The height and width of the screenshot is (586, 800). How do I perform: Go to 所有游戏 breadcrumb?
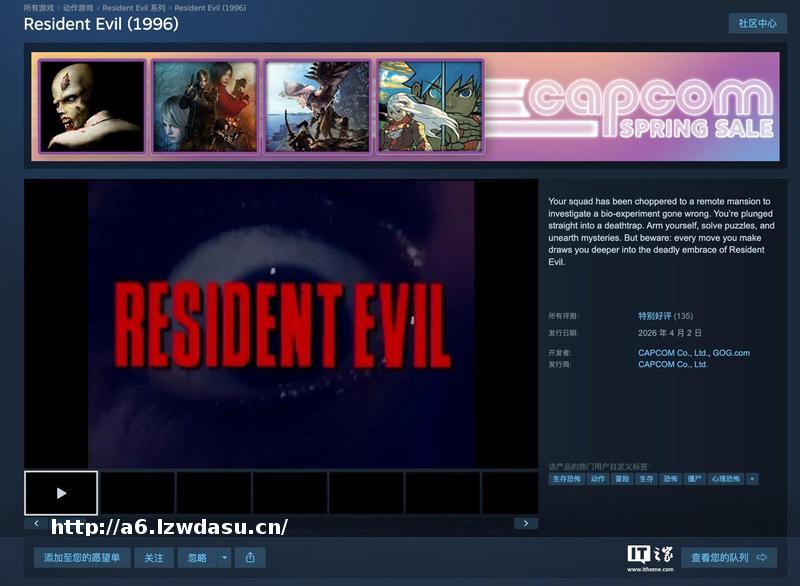pyautogui.click(x=39, y=8)
